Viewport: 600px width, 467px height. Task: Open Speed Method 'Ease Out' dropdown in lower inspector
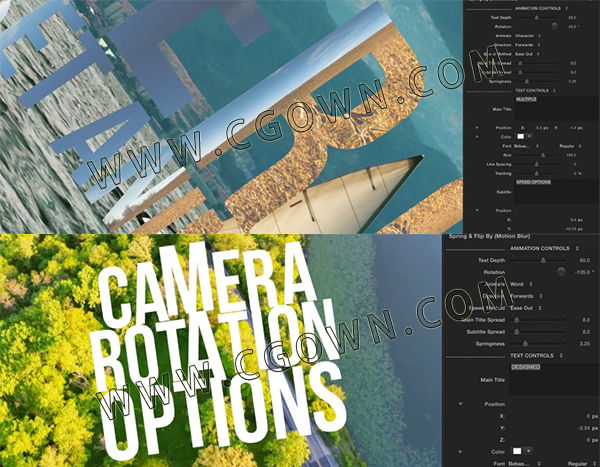coord(526,308)
